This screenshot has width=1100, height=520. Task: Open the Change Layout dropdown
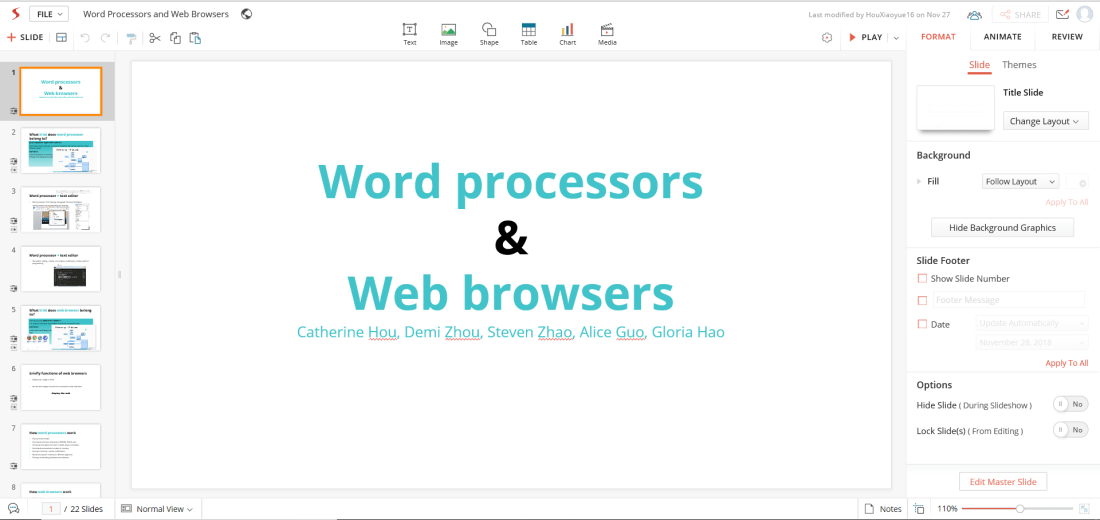1045,121
